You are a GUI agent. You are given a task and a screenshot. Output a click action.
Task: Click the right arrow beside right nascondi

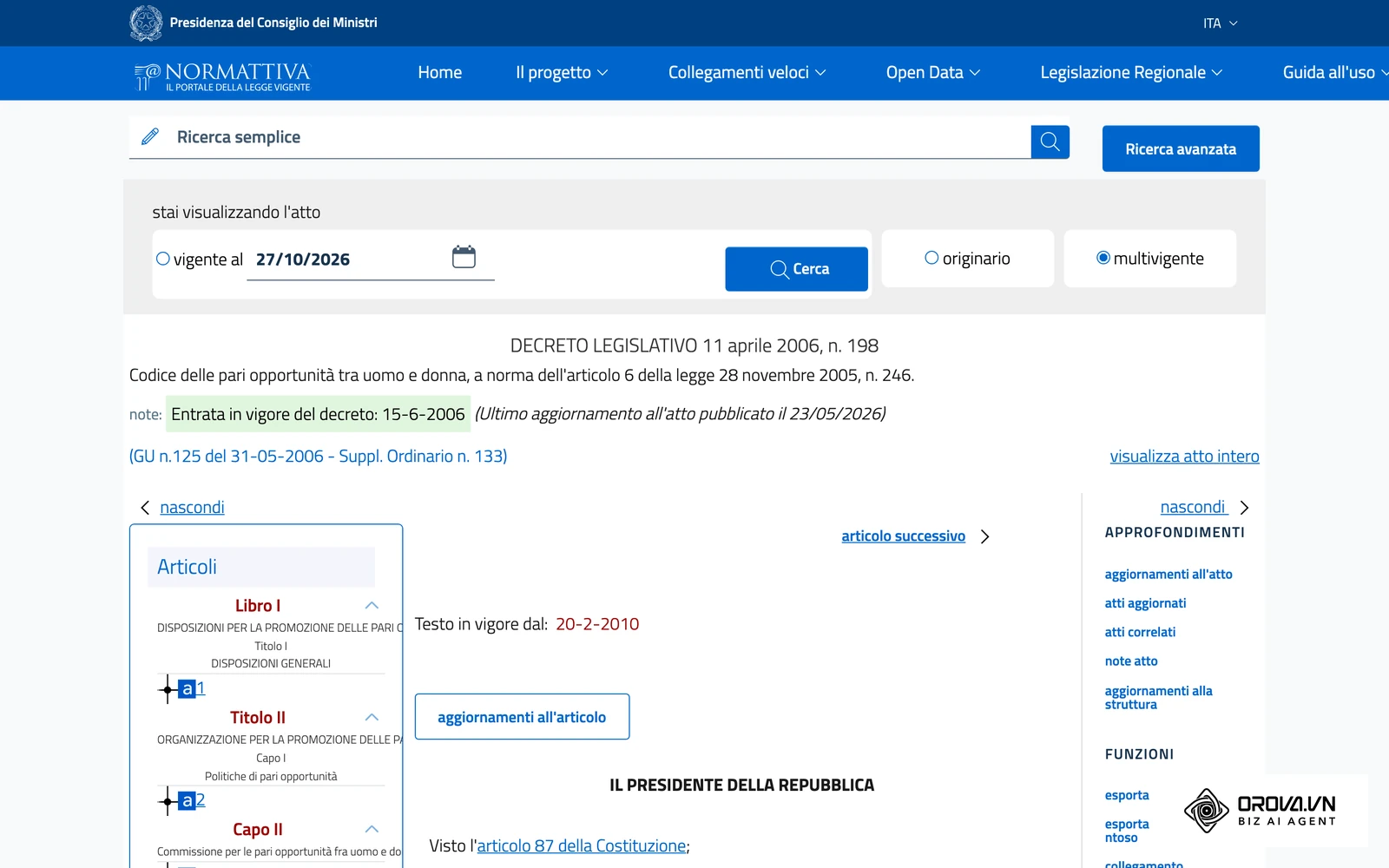[x=1244, y=508]
